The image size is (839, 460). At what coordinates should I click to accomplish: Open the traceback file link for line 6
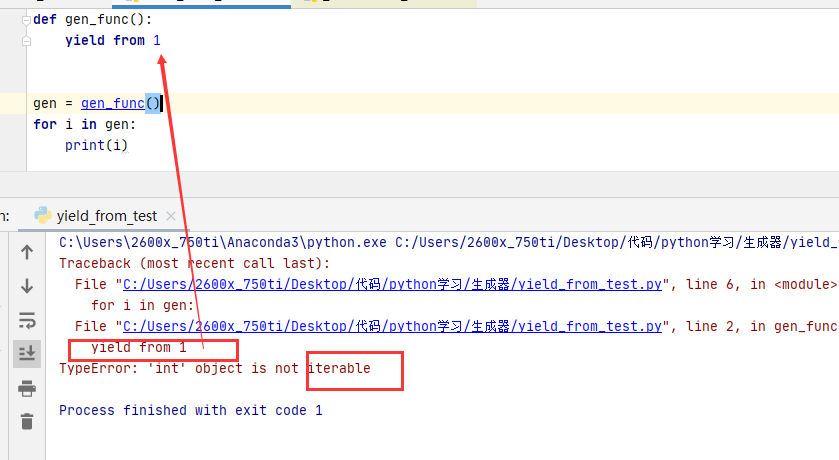[x=392, y=285]
